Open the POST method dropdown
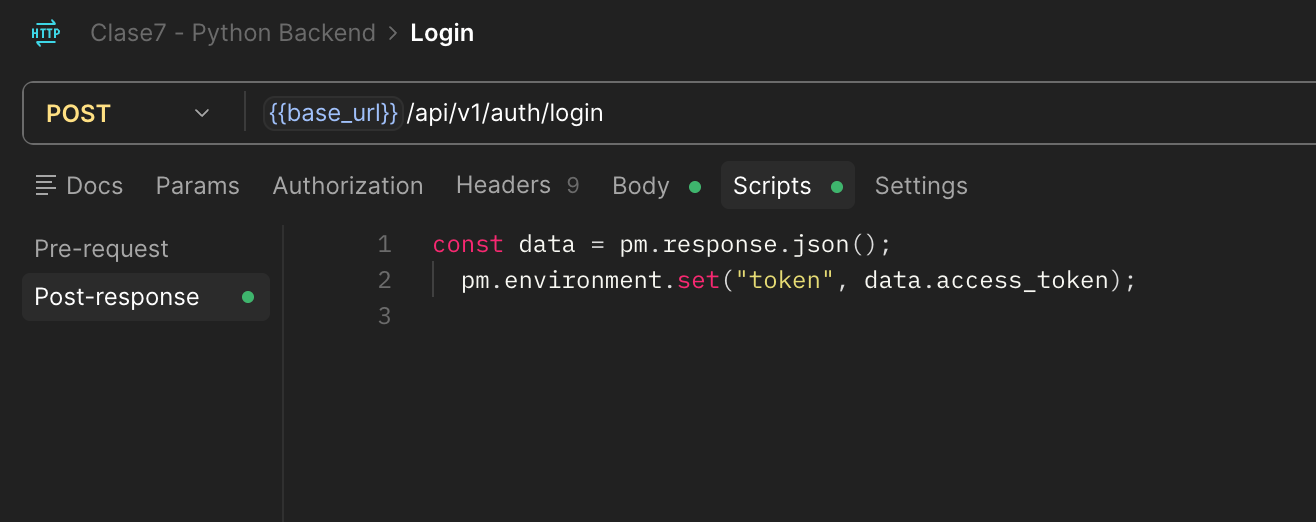Screen dimensions: 1316x522 (x=128, y=113)
